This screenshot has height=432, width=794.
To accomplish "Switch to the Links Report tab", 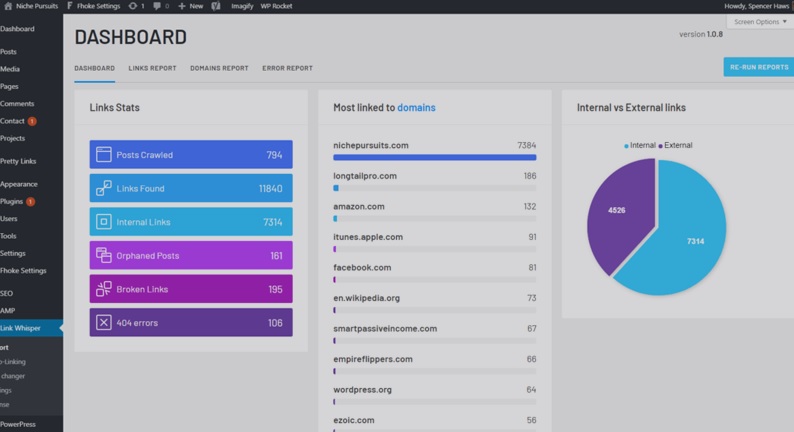I will tap(152, 68).
